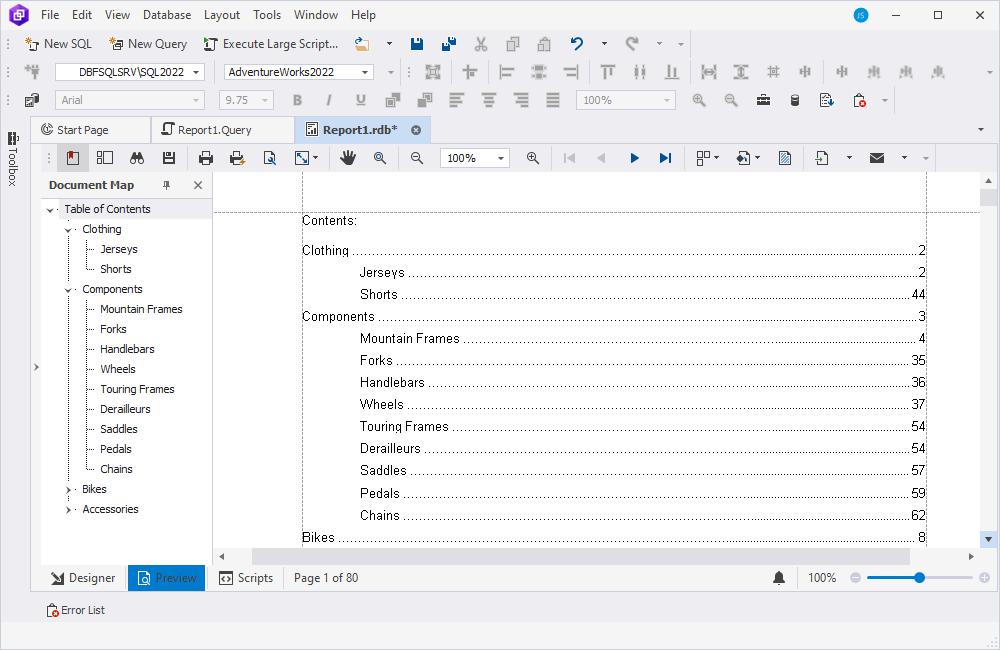This screenshot has height=650, width=1000.
Task: Click the Zoom In icon in the preview toolbar
Action: 533,158
